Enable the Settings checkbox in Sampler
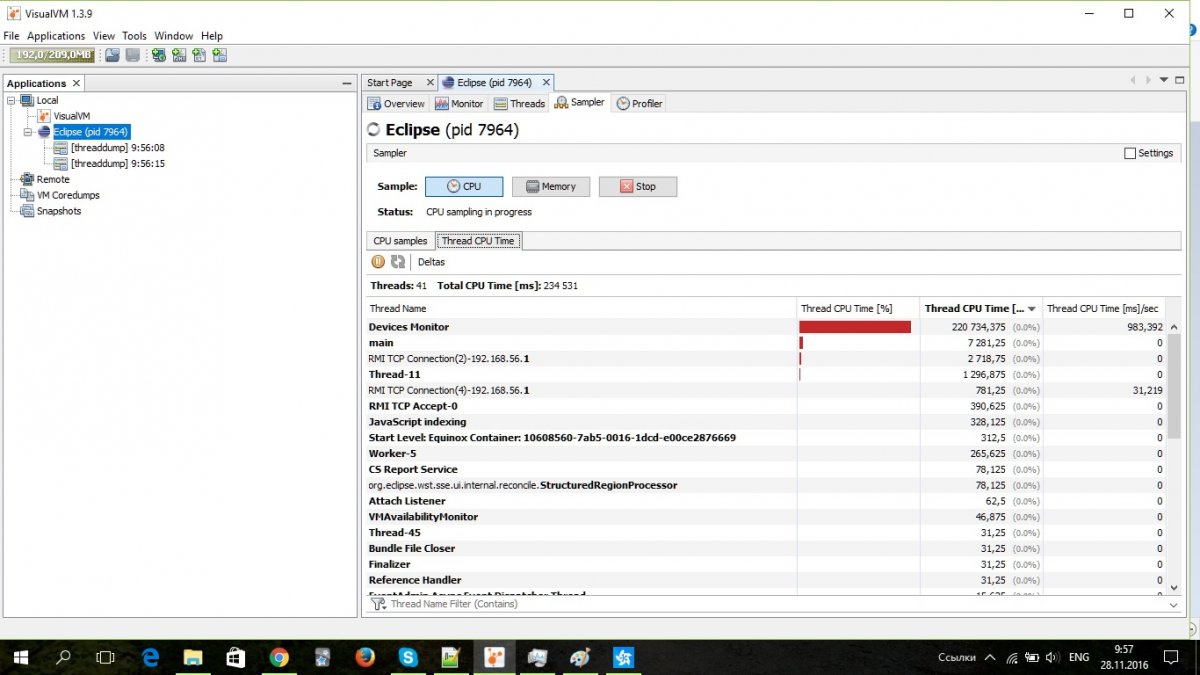This screenshot has height=675, width=1200. pos(1130,153)
